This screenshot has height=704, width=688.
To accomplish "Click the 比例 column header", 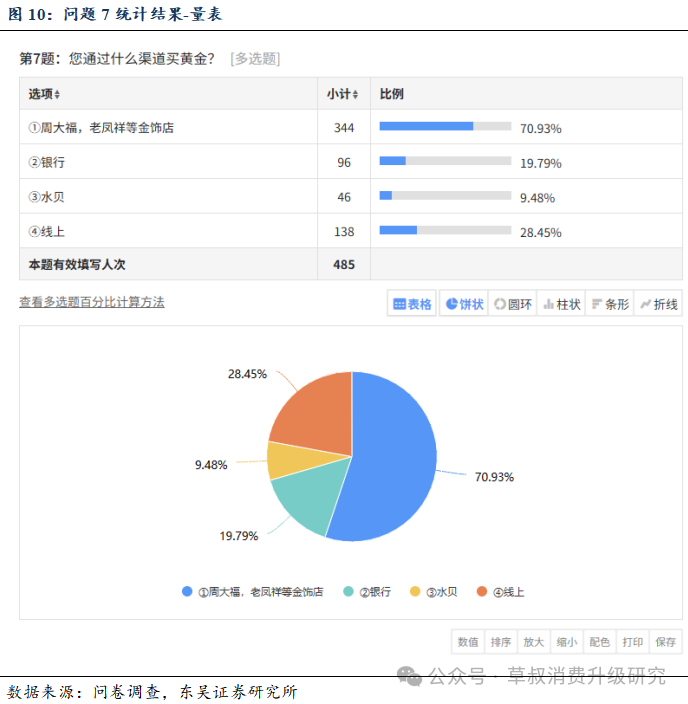I will 392,94.
